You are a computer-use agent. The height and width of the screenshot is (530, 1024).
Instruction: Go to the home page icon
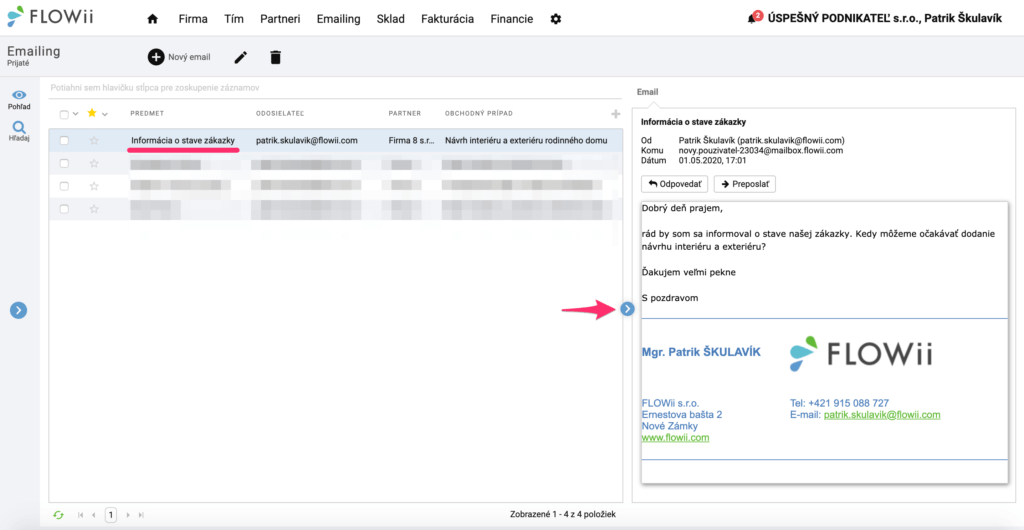[x=153, y=19]
